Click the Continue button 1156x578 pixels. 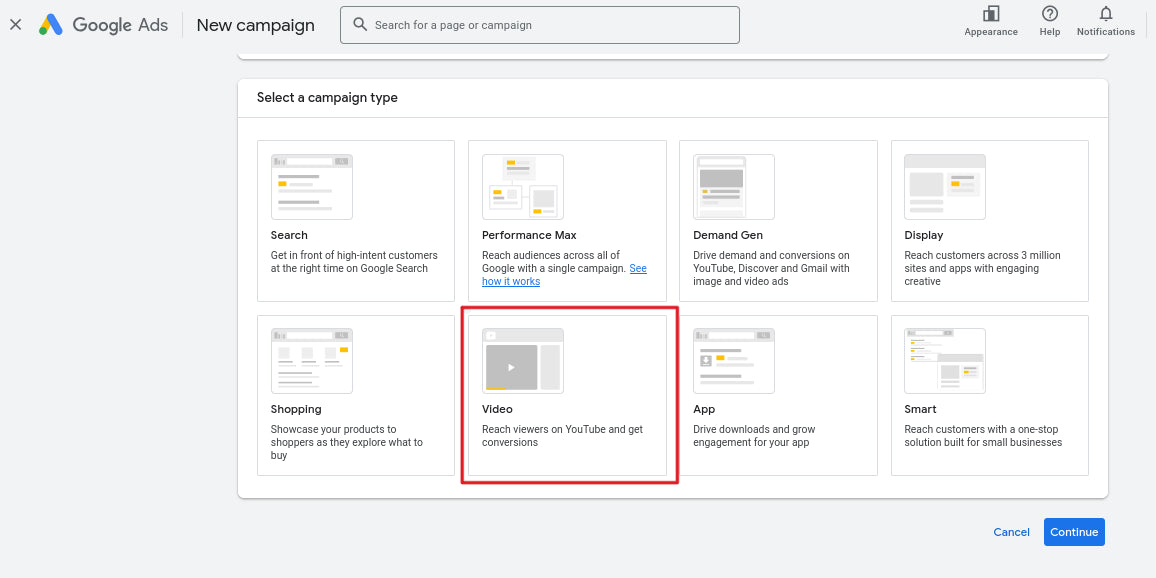[1074, 532]
